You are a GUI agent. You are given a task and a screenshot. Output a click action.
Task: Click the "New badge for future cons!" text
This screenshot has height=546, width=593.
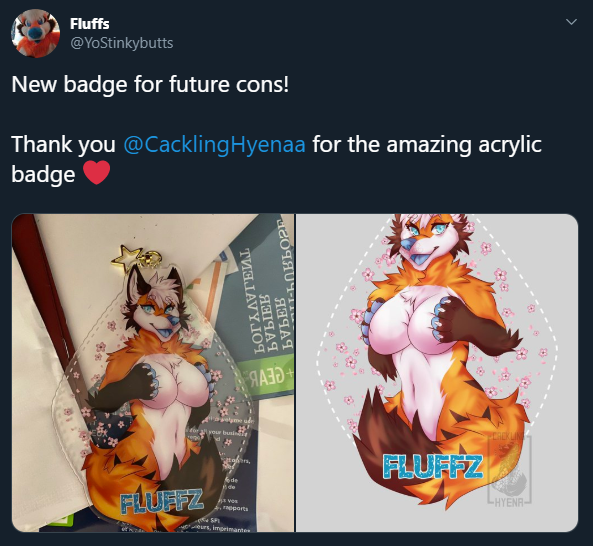pos(150,84)
